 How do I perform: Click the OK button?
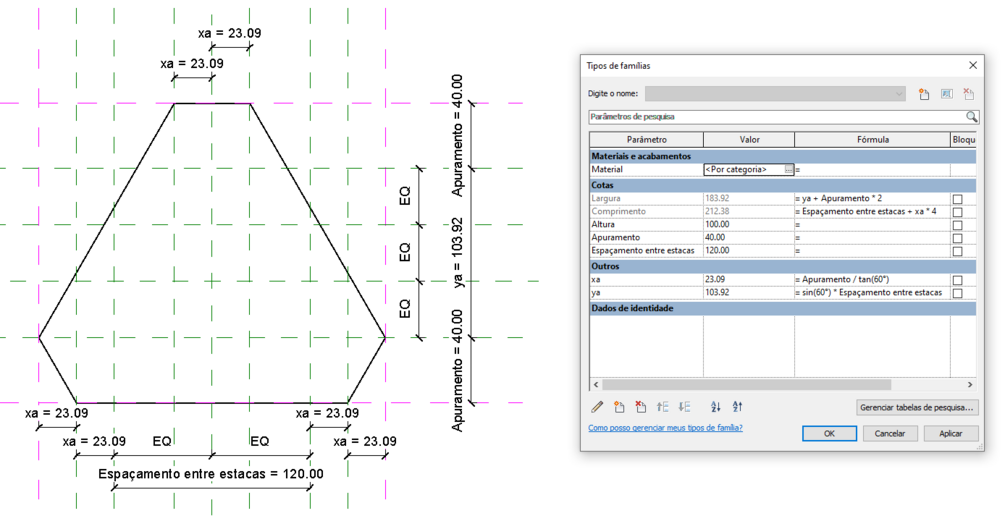point(829,433)
